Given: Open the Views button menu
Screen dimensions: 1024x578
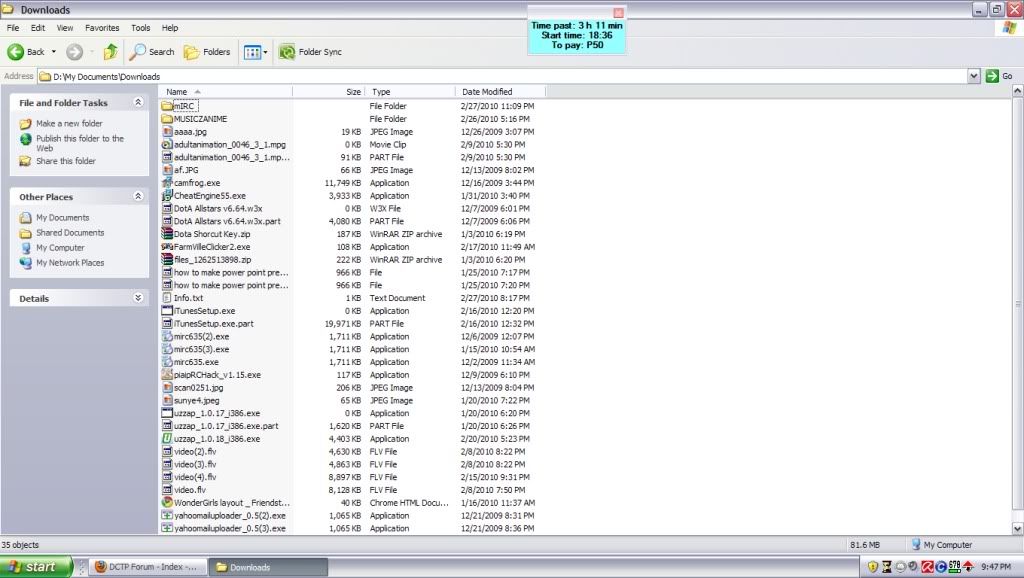Looking at the screenshot, I should pyautogui.click(x=255, y=52).
